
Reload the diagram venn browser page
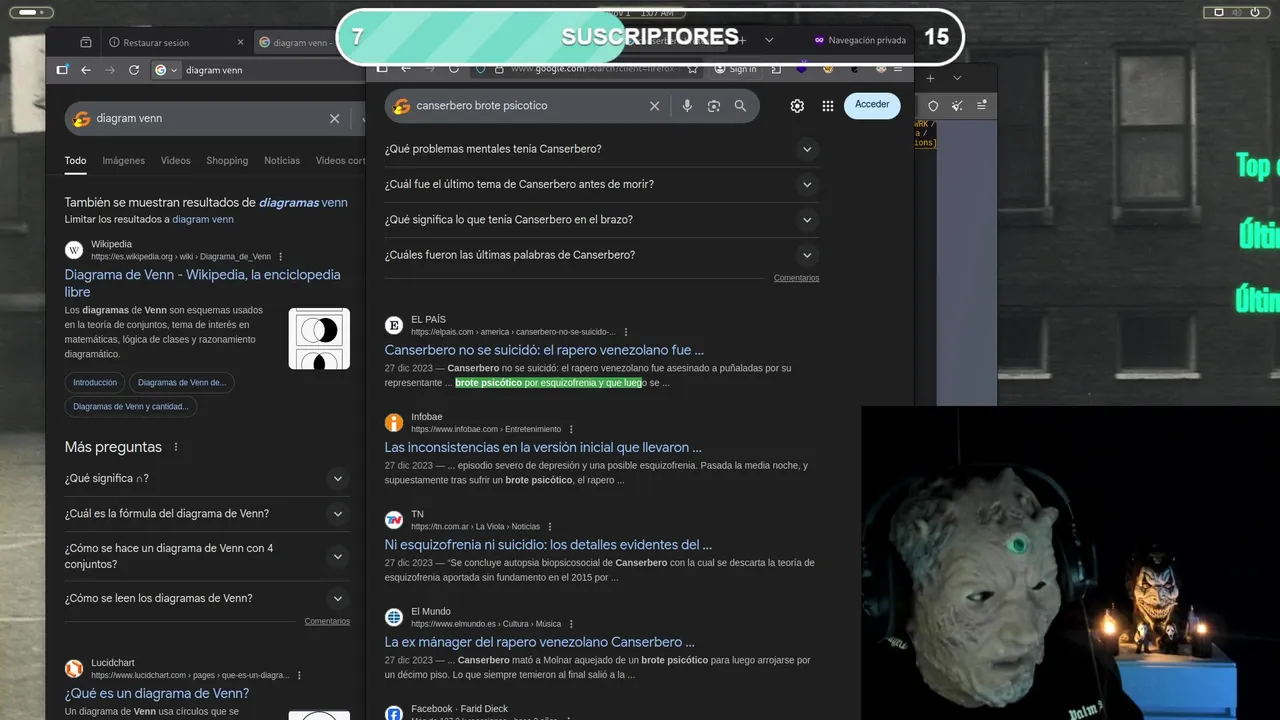coord(134,70)
